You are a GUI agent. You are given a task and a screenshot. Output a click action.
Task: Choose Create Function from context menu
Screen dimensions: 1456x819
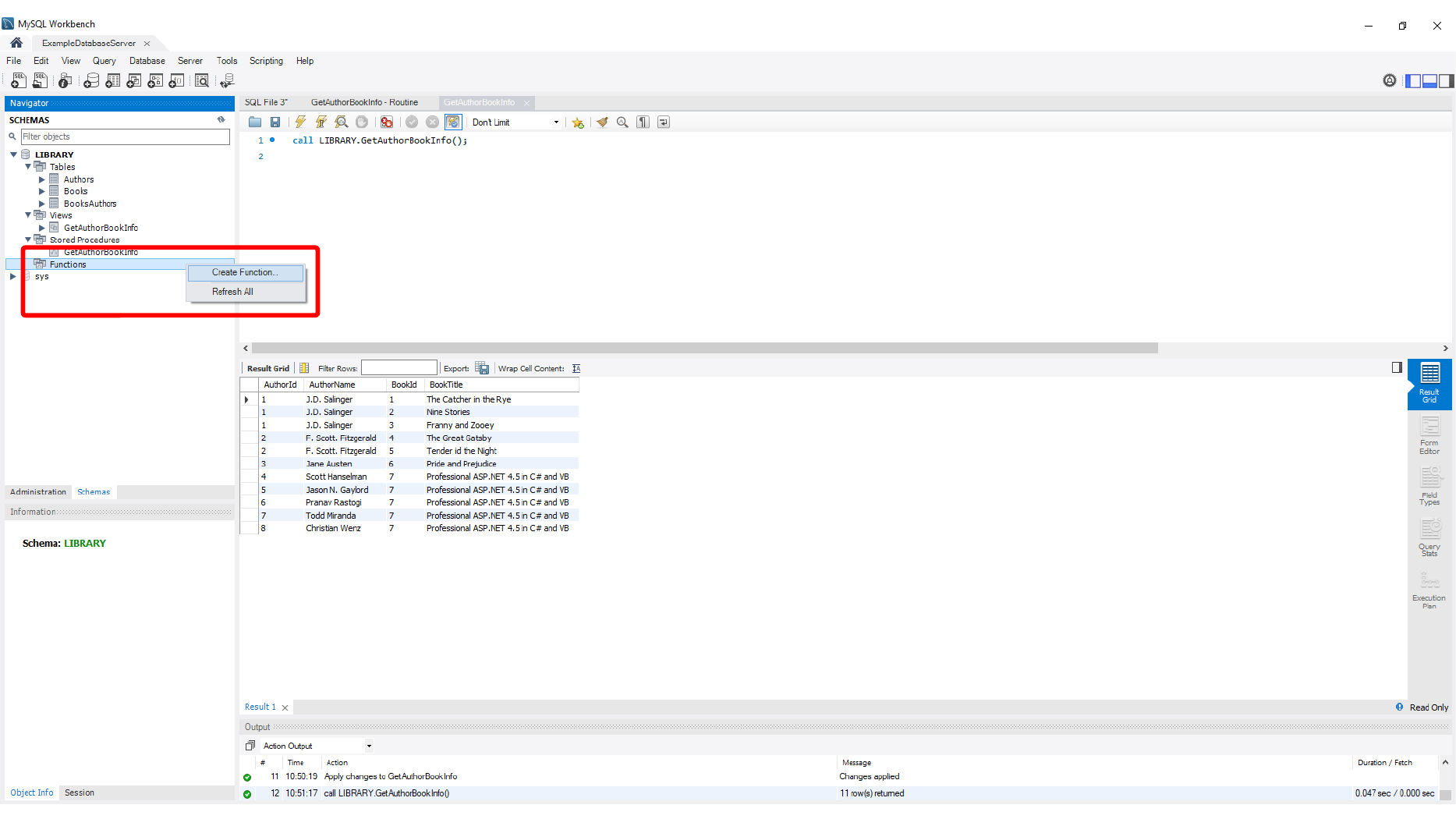coord(245,272)
